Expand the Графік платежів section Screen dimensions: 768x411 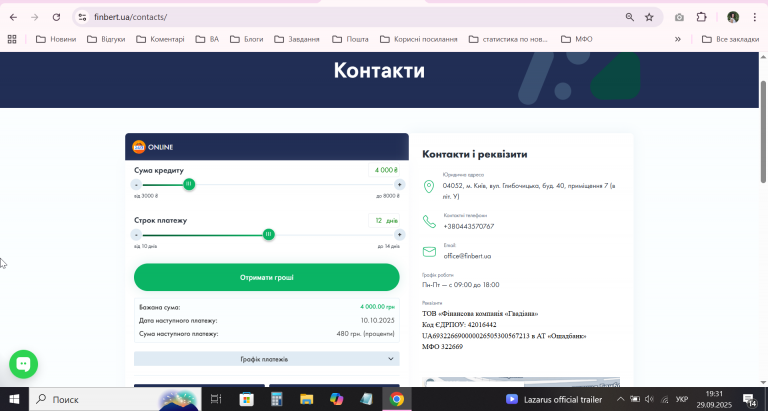(x=266, y=359)
